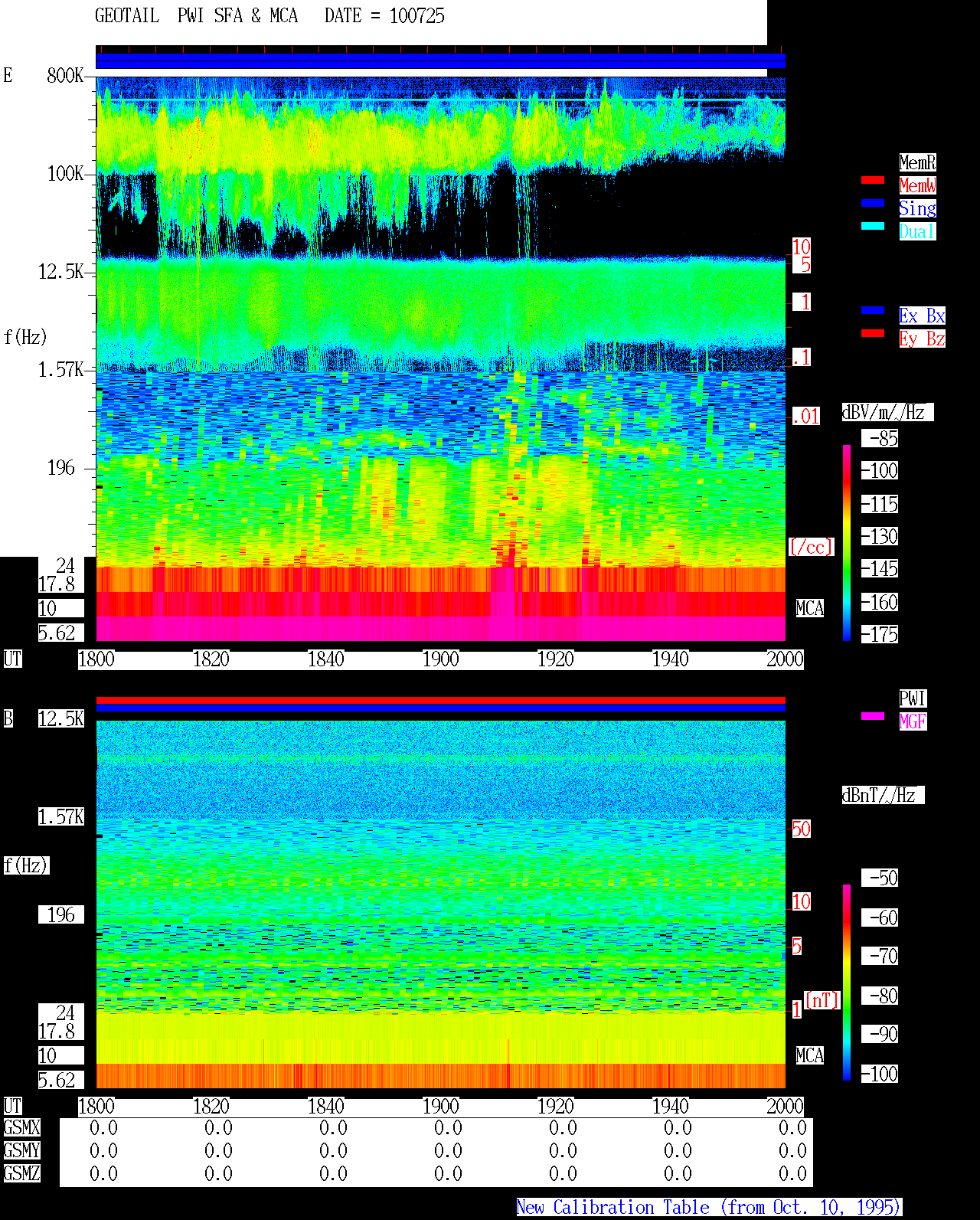Click the PWI legend label
Viewport: 980px width, 1220px height.
(913, 698)
